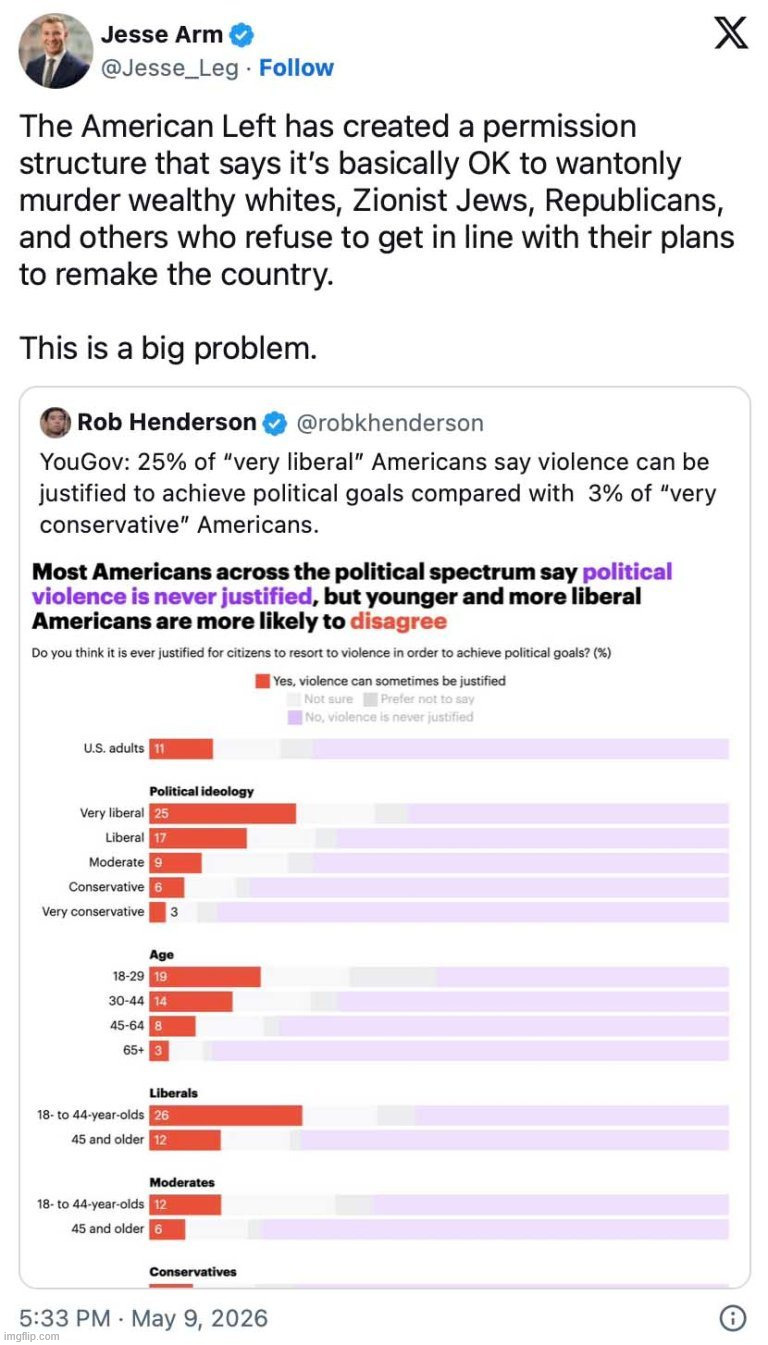Open the @Jesse_Leg handle
This screenshot has width=768, height=1345.
170,68
